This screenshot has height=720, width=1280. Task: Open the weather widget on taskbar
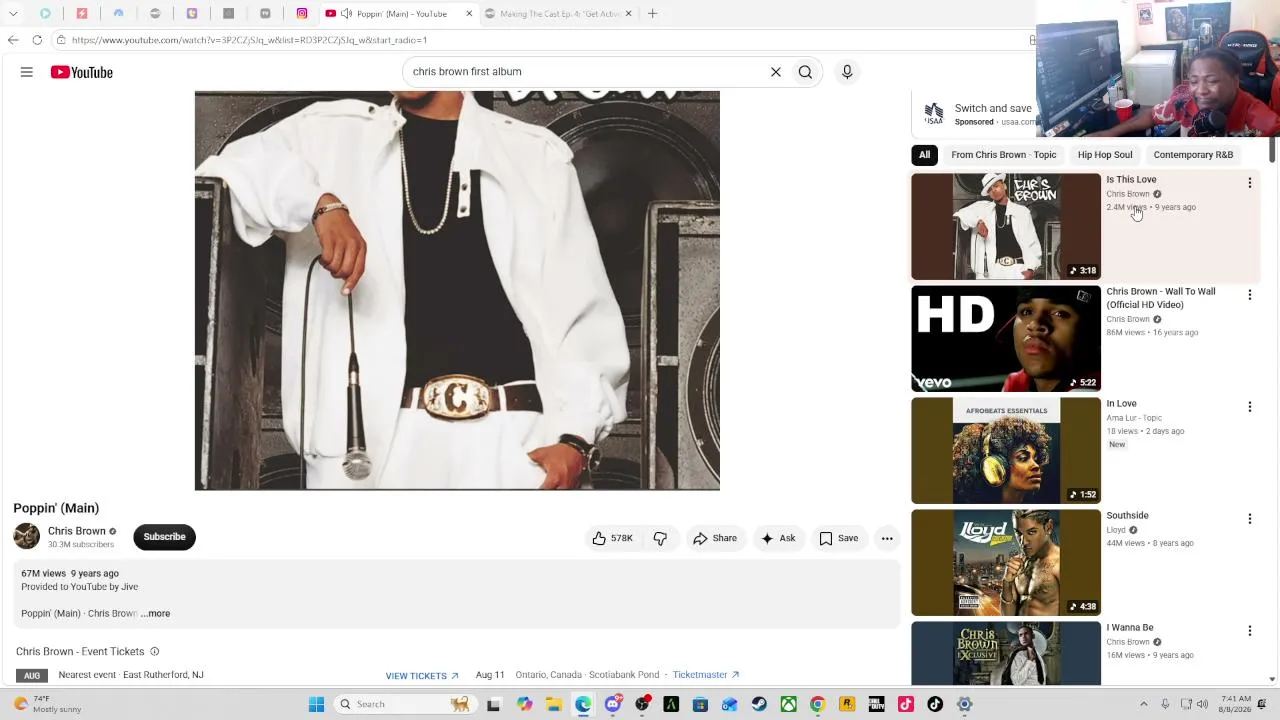tap(47, 704)
